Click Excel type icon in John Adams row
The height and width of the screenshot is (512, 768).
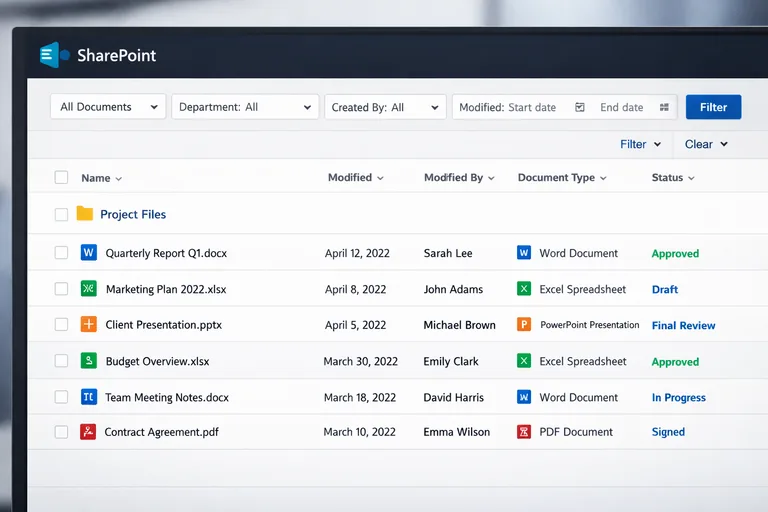524,289
